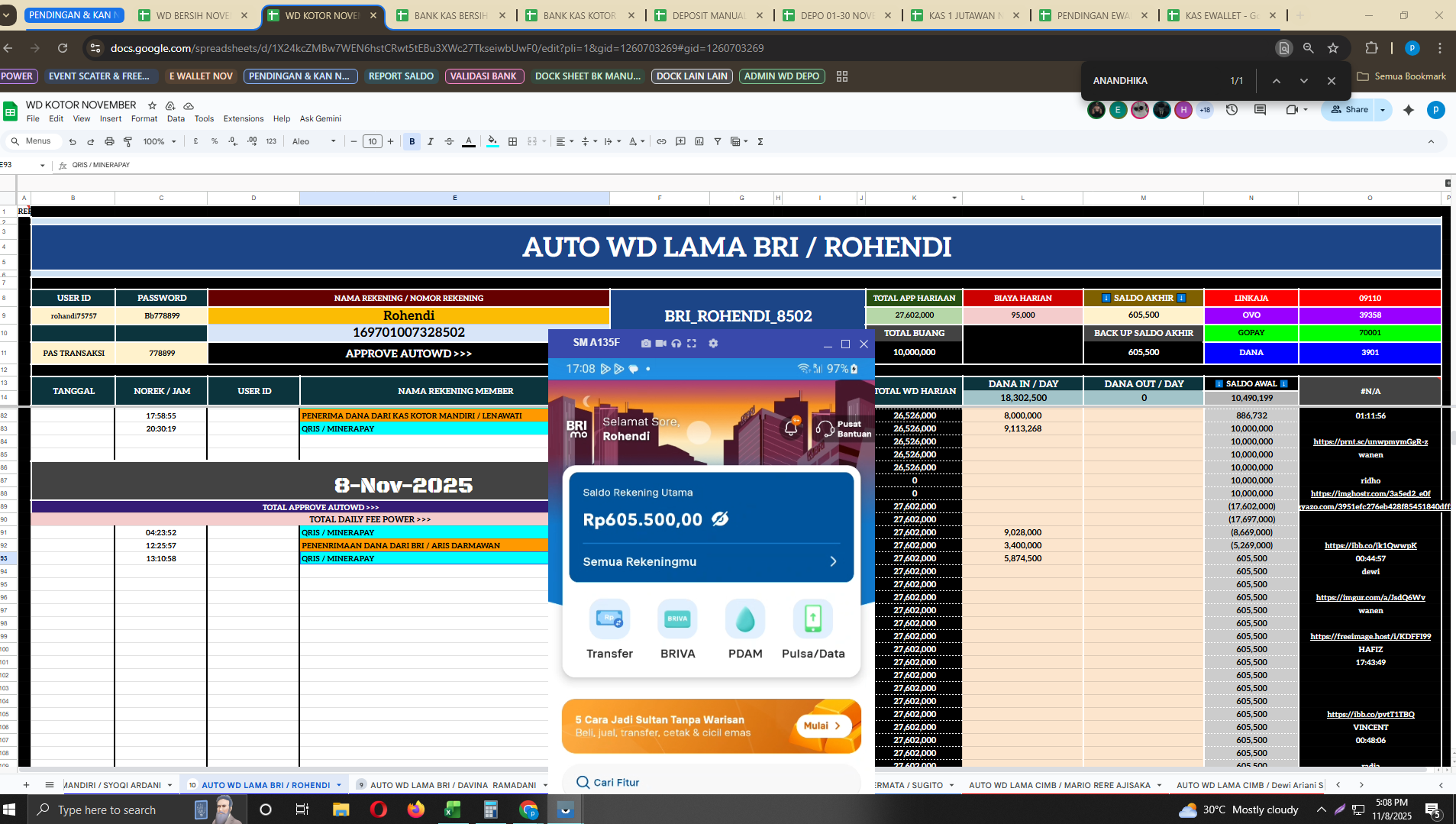1456x824 pixels.
Task: Take a screenshot in the SM A135F window
Action: click(x=646, y=344)
